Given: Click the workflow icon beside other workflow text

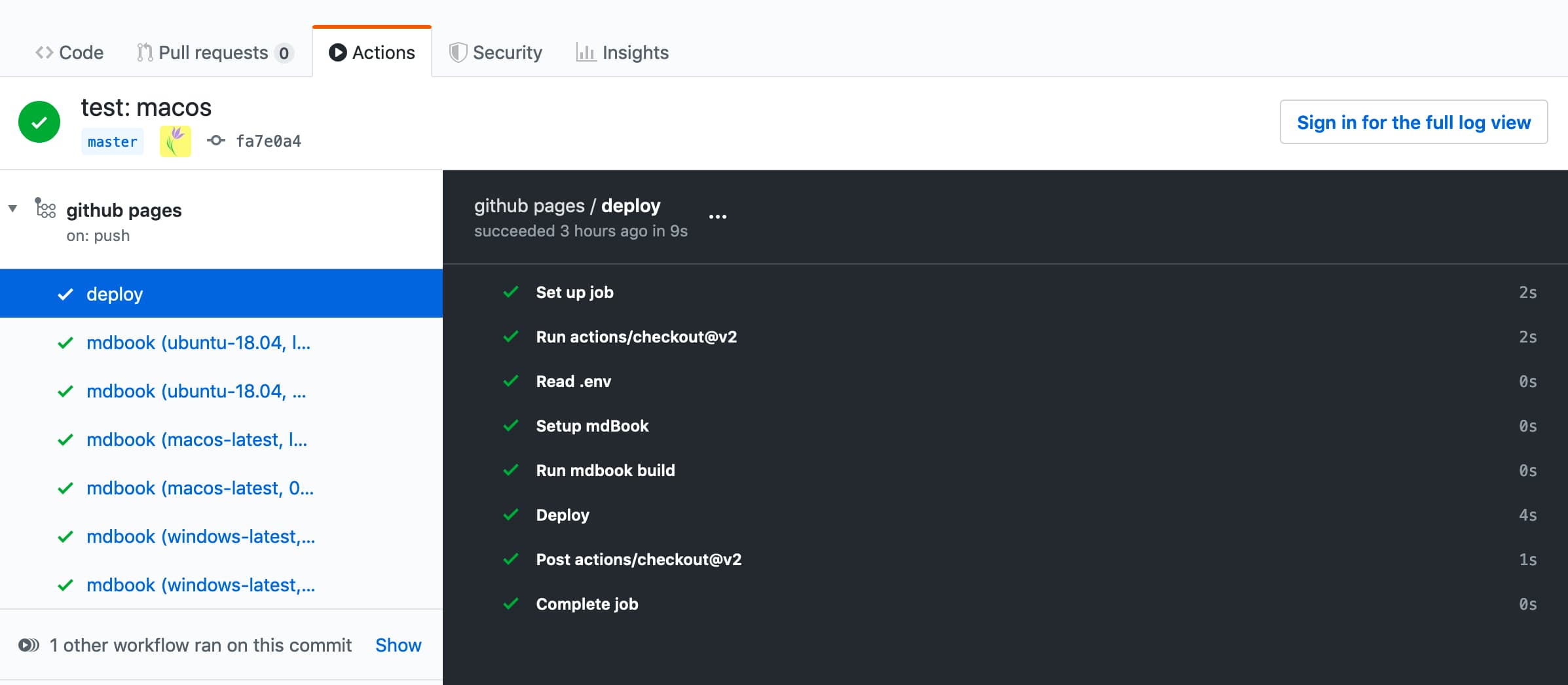Looking at the screenshot, I should tap(29, 645).
